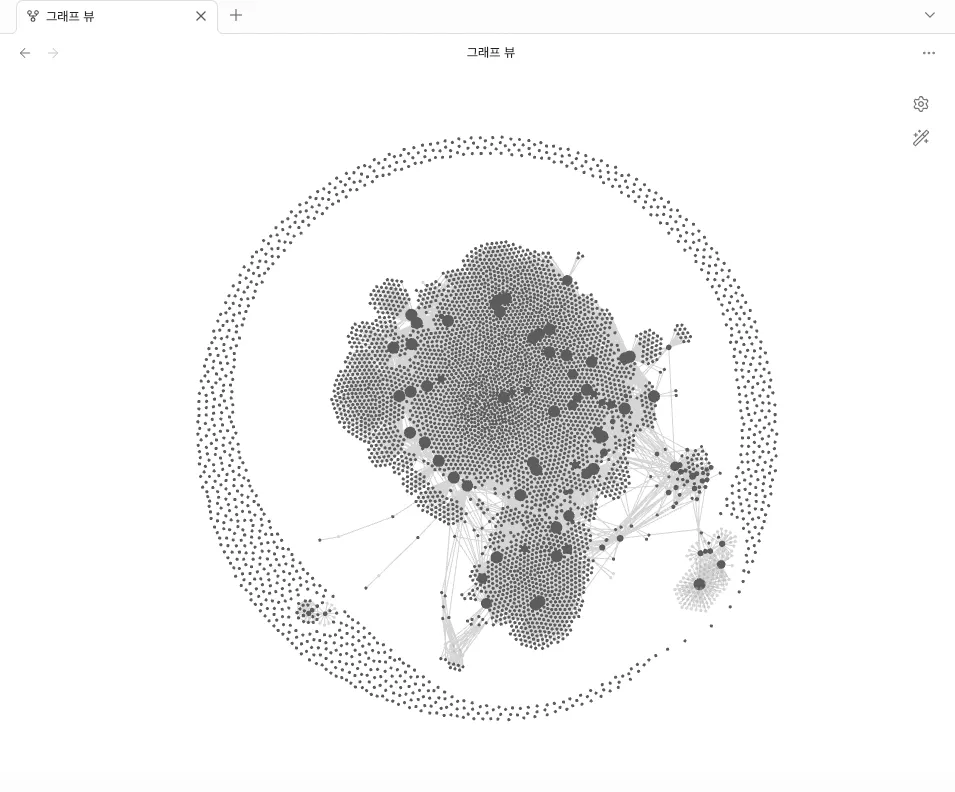955x792 pixels.
Task: Select the 그래프 뷰 tab
Action: click(117, 16)
